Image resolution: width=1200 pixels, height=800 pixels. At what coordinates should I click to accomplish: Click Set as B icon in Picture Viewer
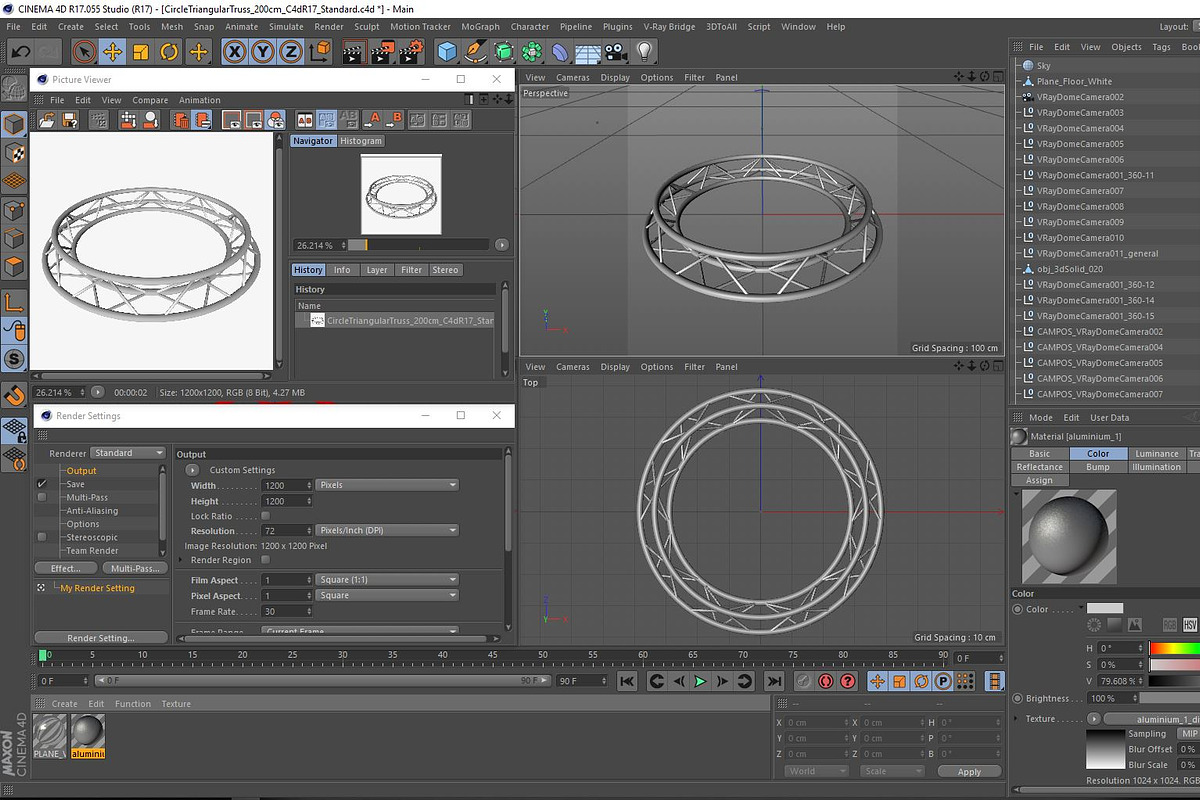(x=394, y=120)
